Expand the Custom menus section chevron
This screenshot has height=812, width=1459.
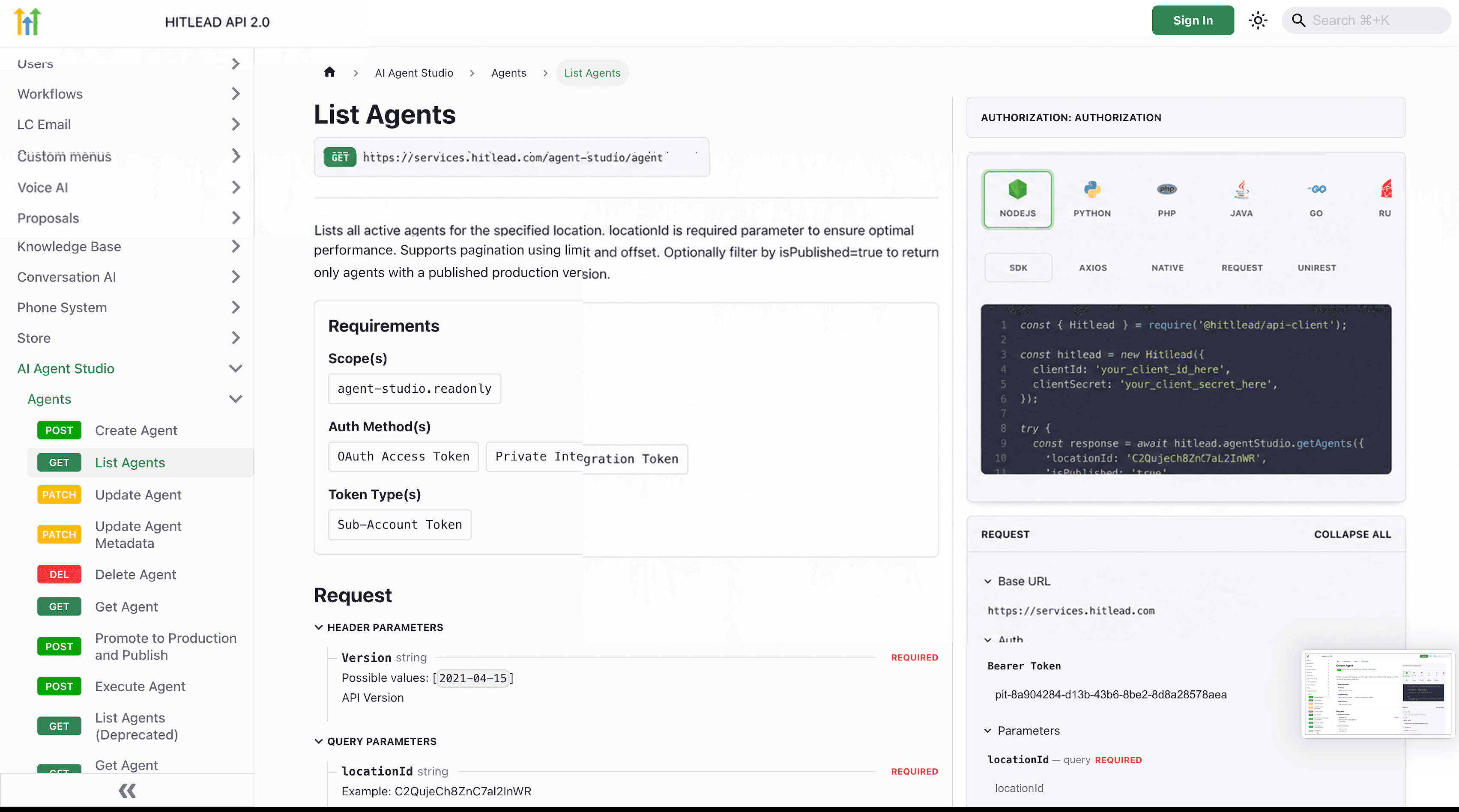point(236,156)
